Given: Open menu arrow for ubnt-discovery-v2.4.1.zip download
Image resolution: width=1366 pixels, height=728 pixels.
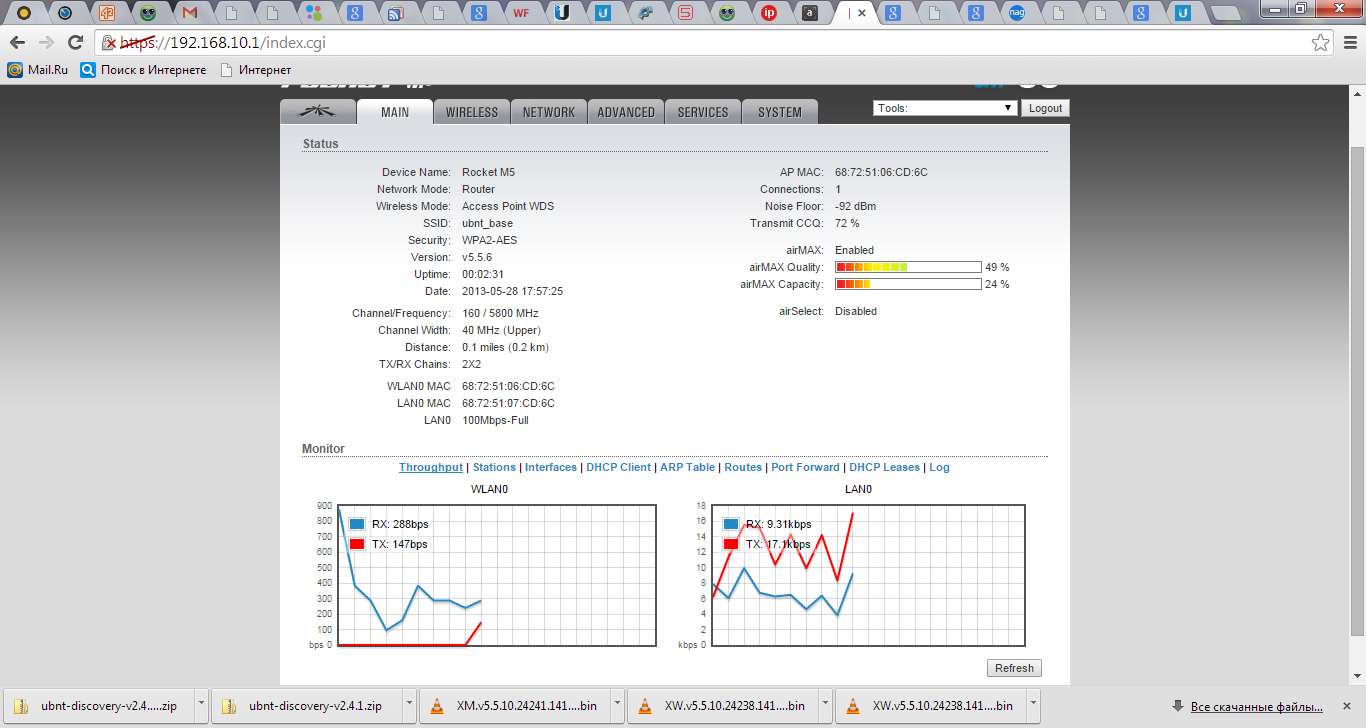Looking at the screenshot, I should (x=407, y=706).
